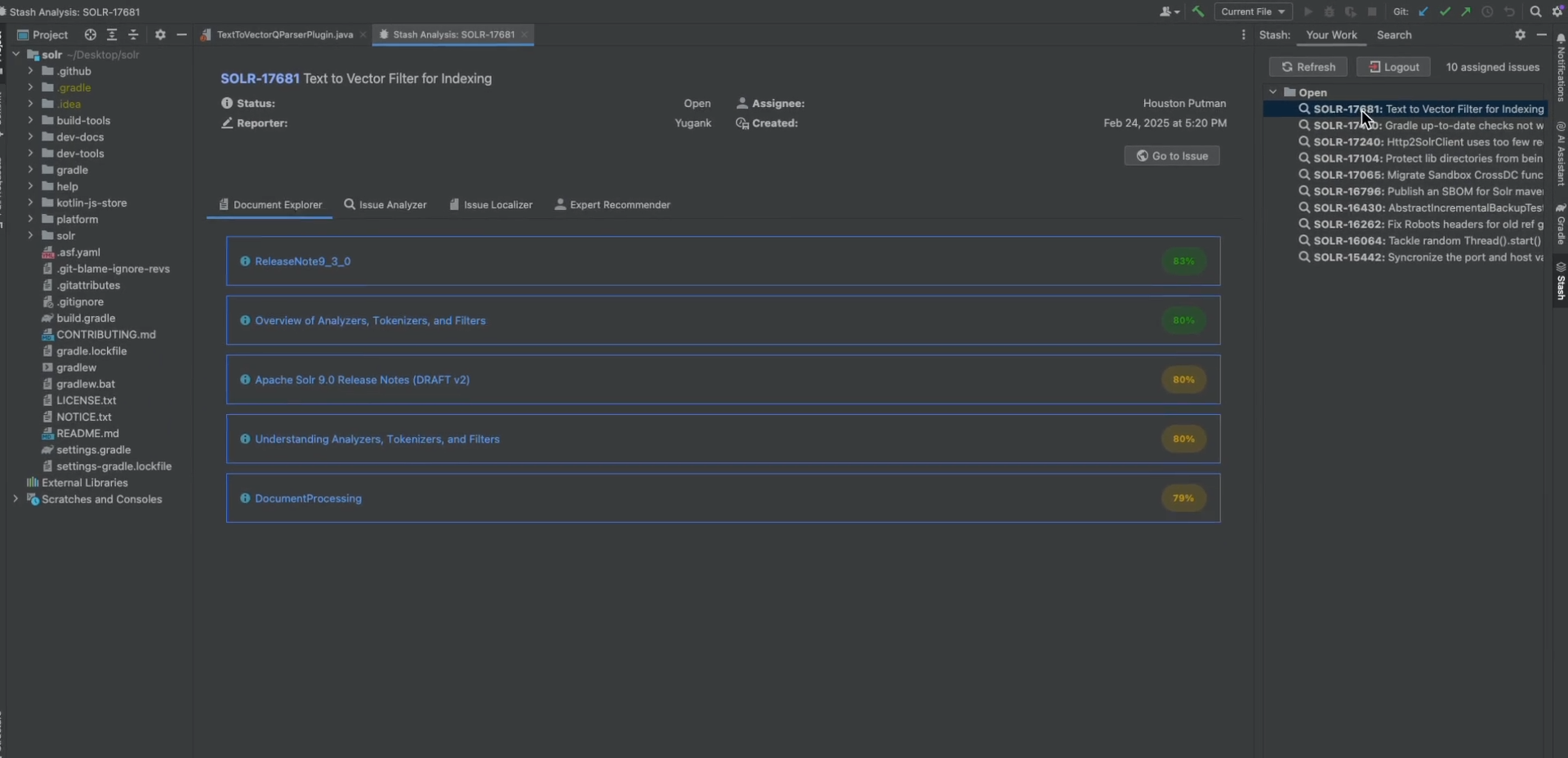Open the Expert Recommender tab
The height and width of the screenshot is (758, 1568).
[x=612, y=204]
